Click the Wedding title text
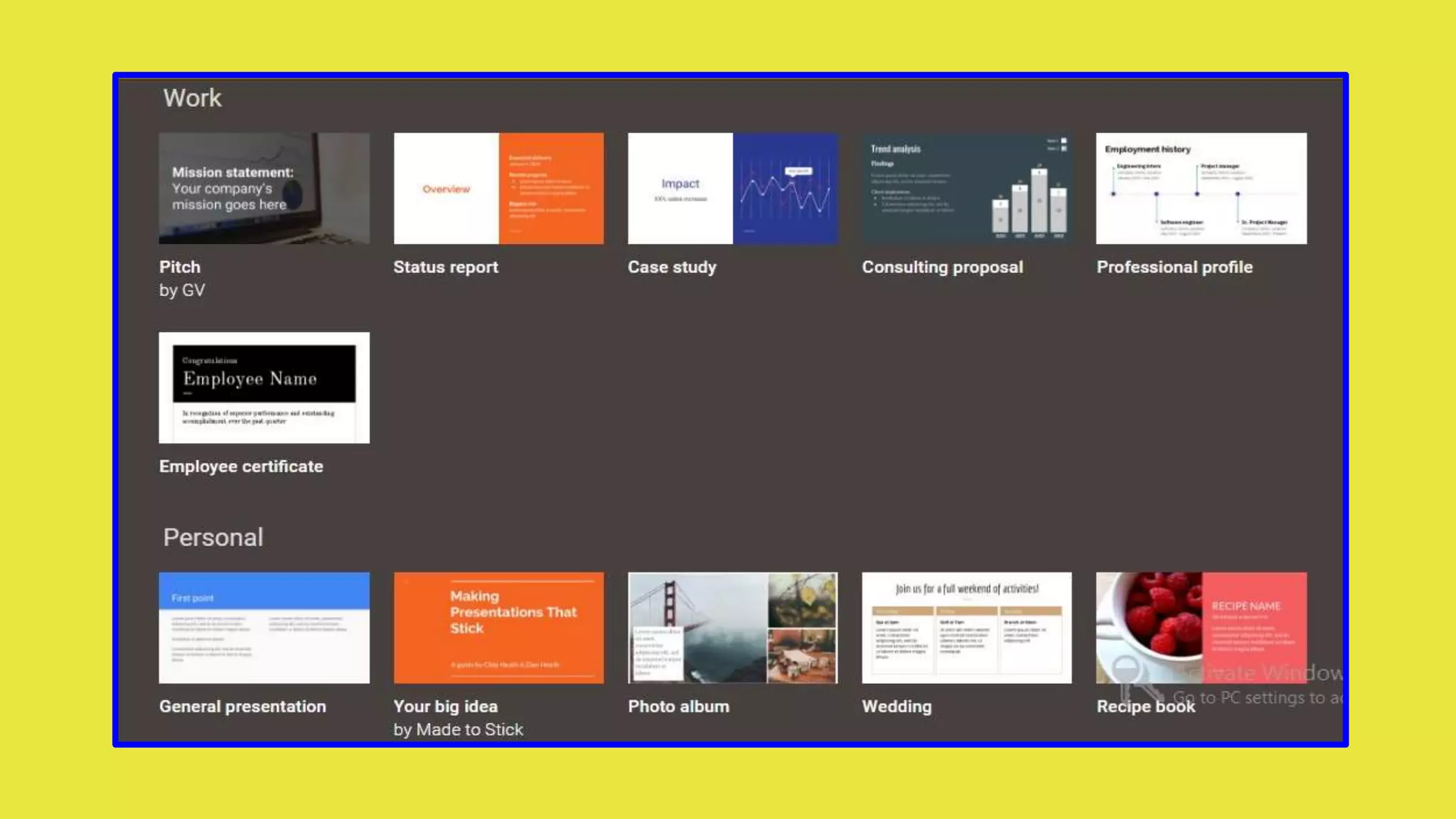 tap(896, 707)
